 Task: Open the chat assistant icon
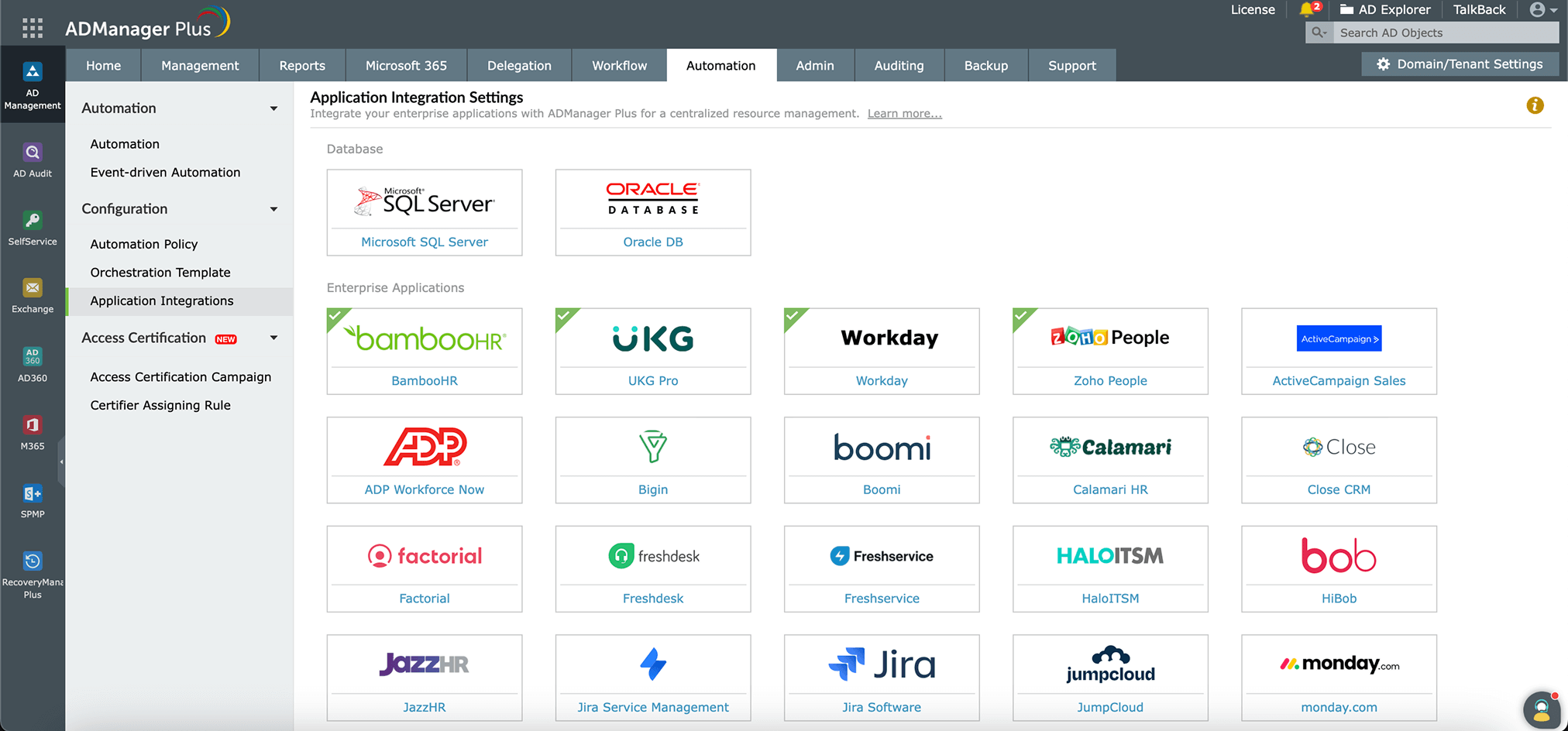click(1542, 709)
